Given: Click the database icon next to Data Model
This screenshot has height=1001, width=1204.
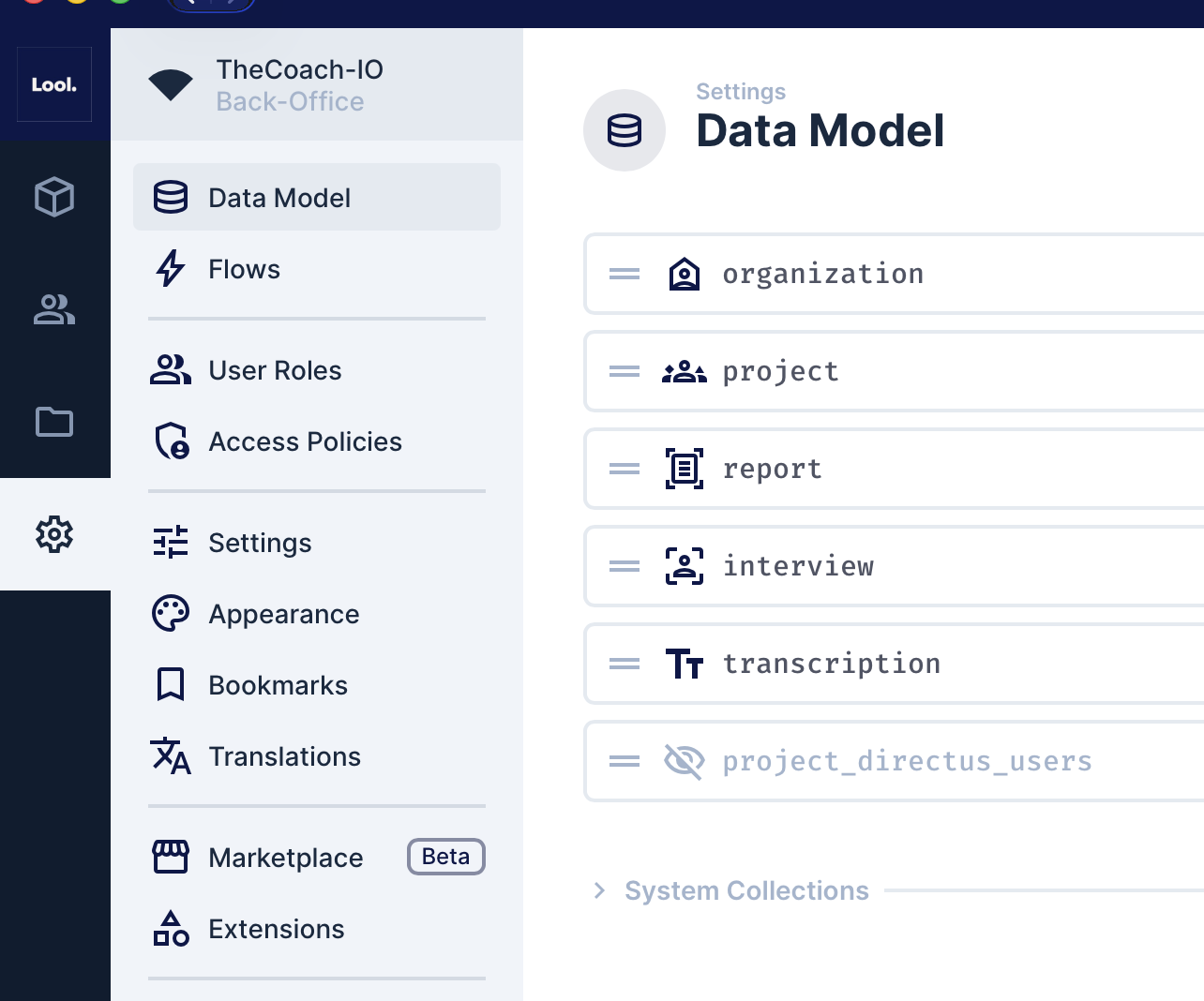Looking at the screenshot, I should click(170, 197).
